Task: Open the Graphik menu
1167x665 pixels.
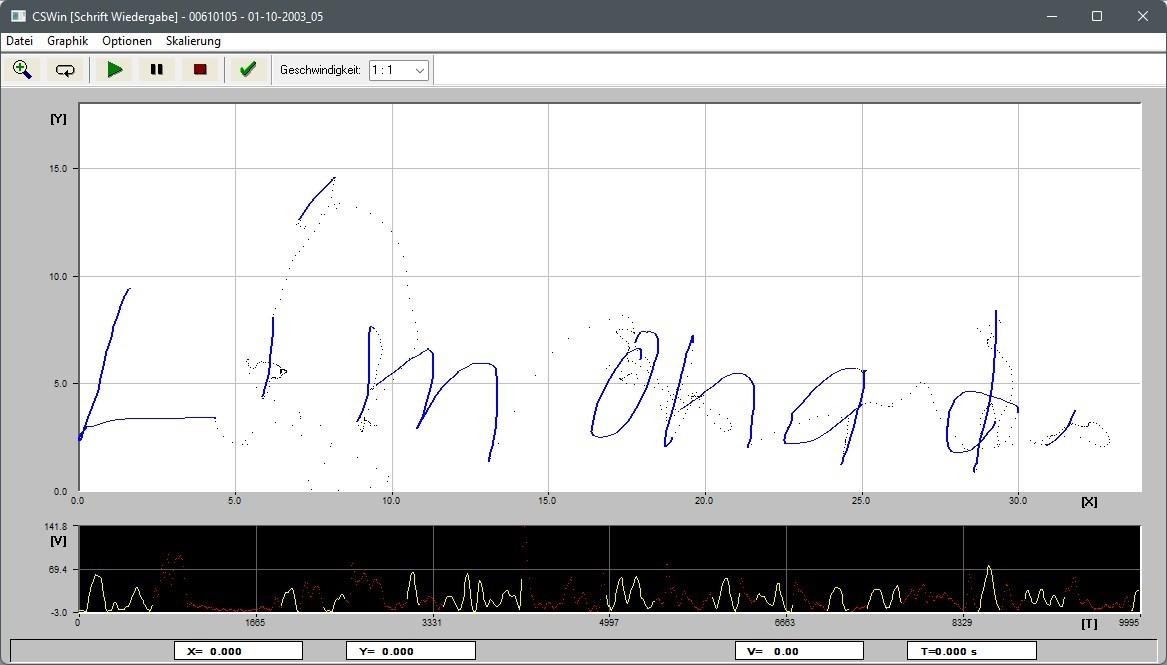Action: tap(68, 41)
